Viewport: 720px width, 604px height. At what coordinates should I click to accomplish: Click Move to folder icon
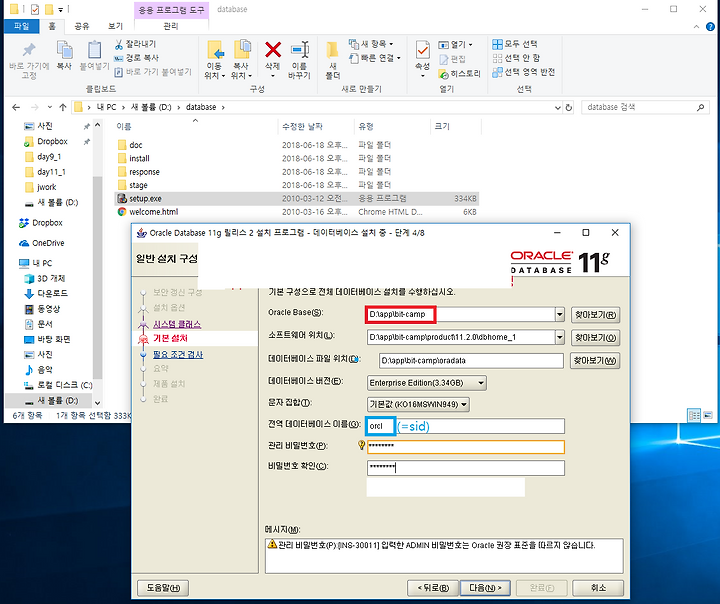[215, 50]
